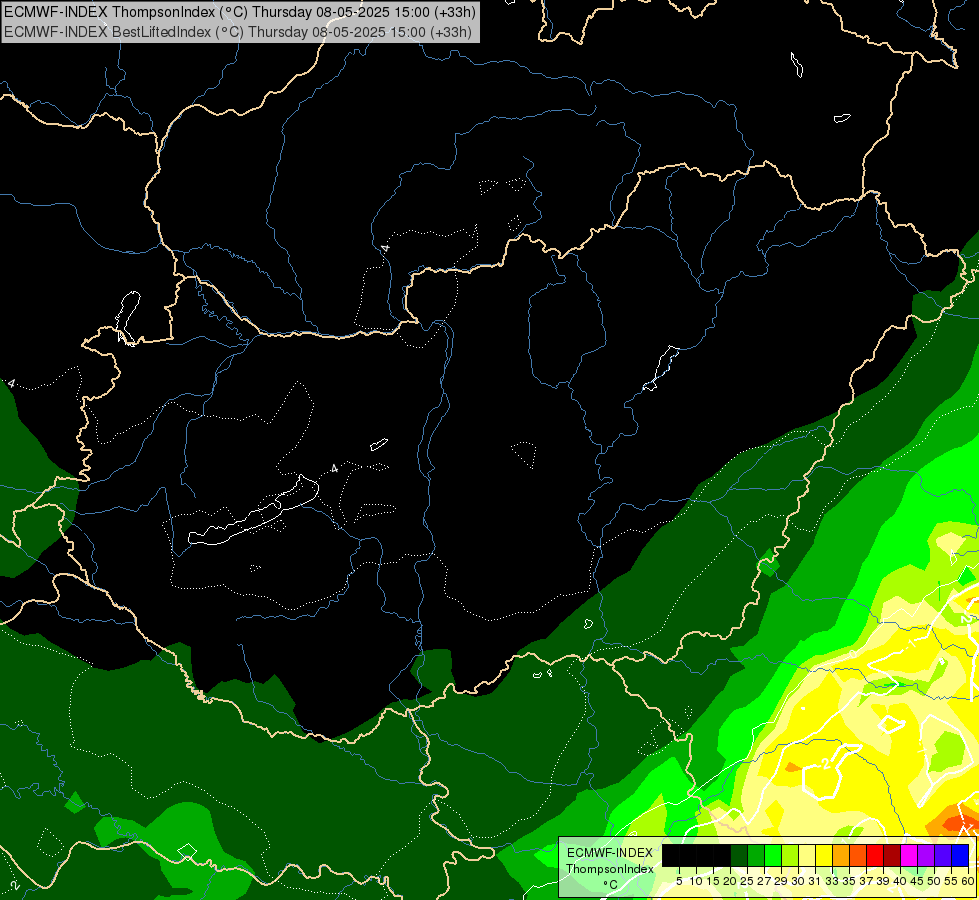Click the legend tick value '60'
979x900 pixels.
968,881
